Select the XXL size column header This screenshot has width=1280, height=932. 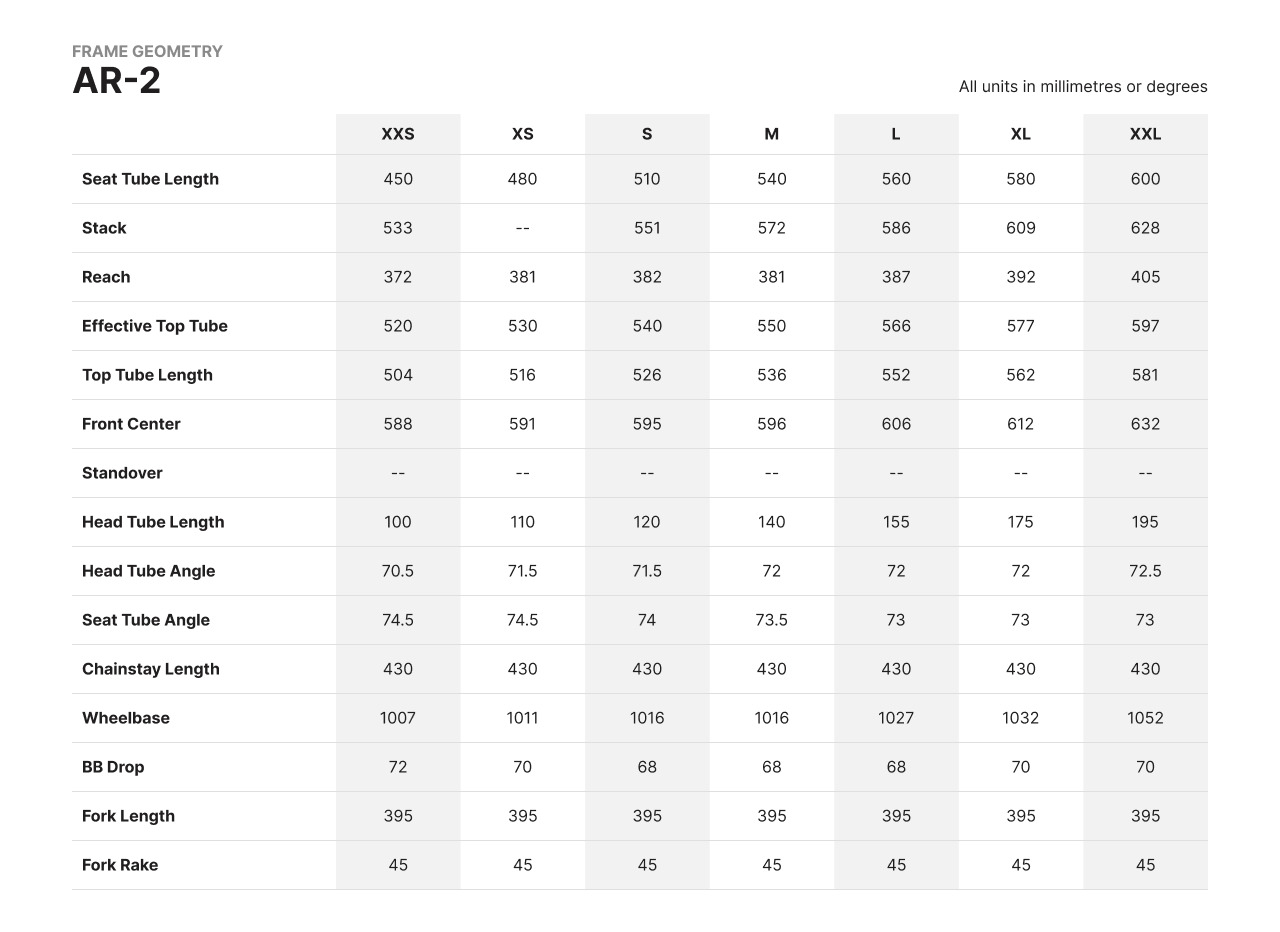tap(1145, 134)
